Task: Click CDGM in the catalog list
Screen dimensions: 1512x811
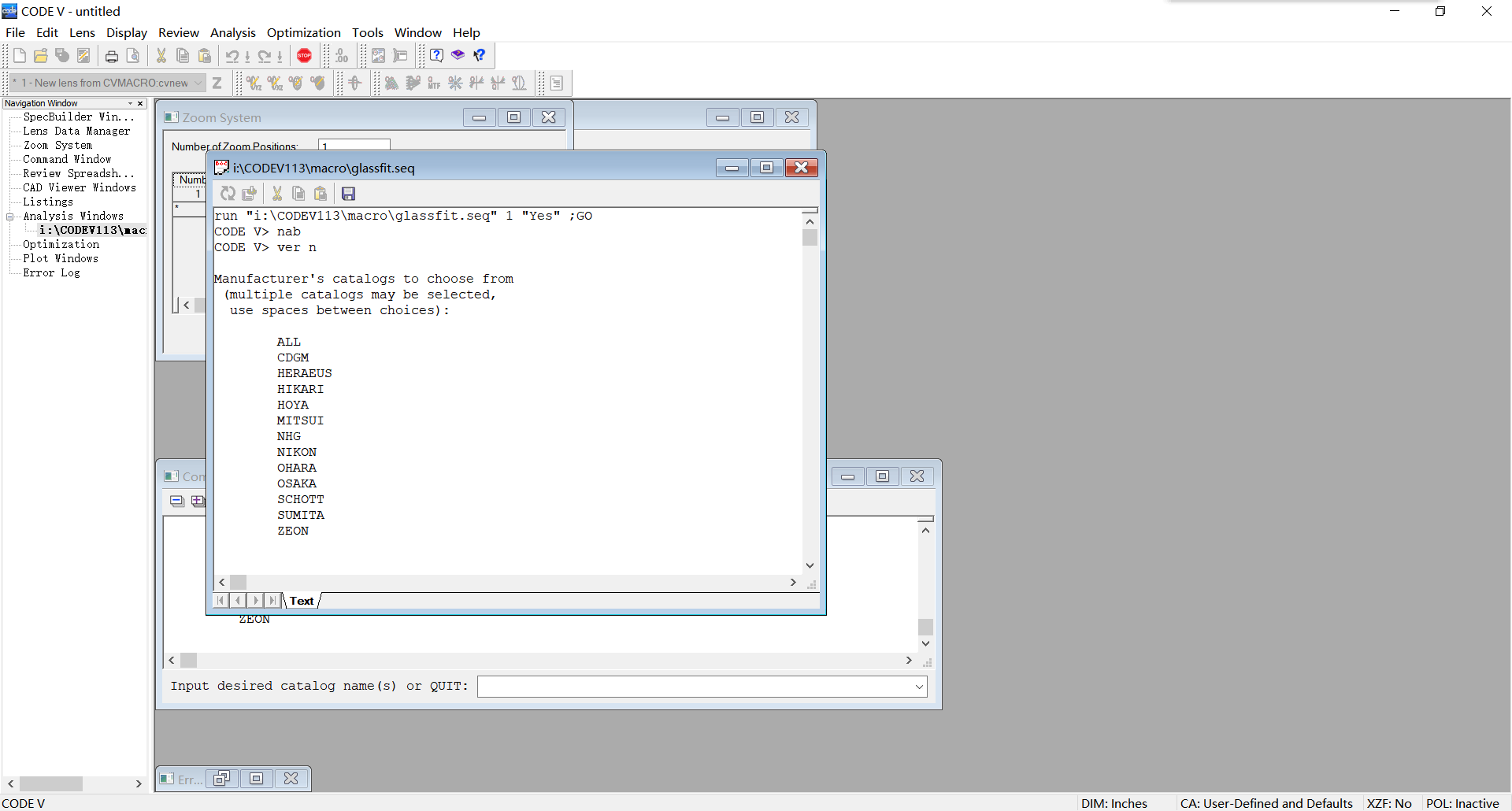Action: pyautogui.click(x=292, y=357)
